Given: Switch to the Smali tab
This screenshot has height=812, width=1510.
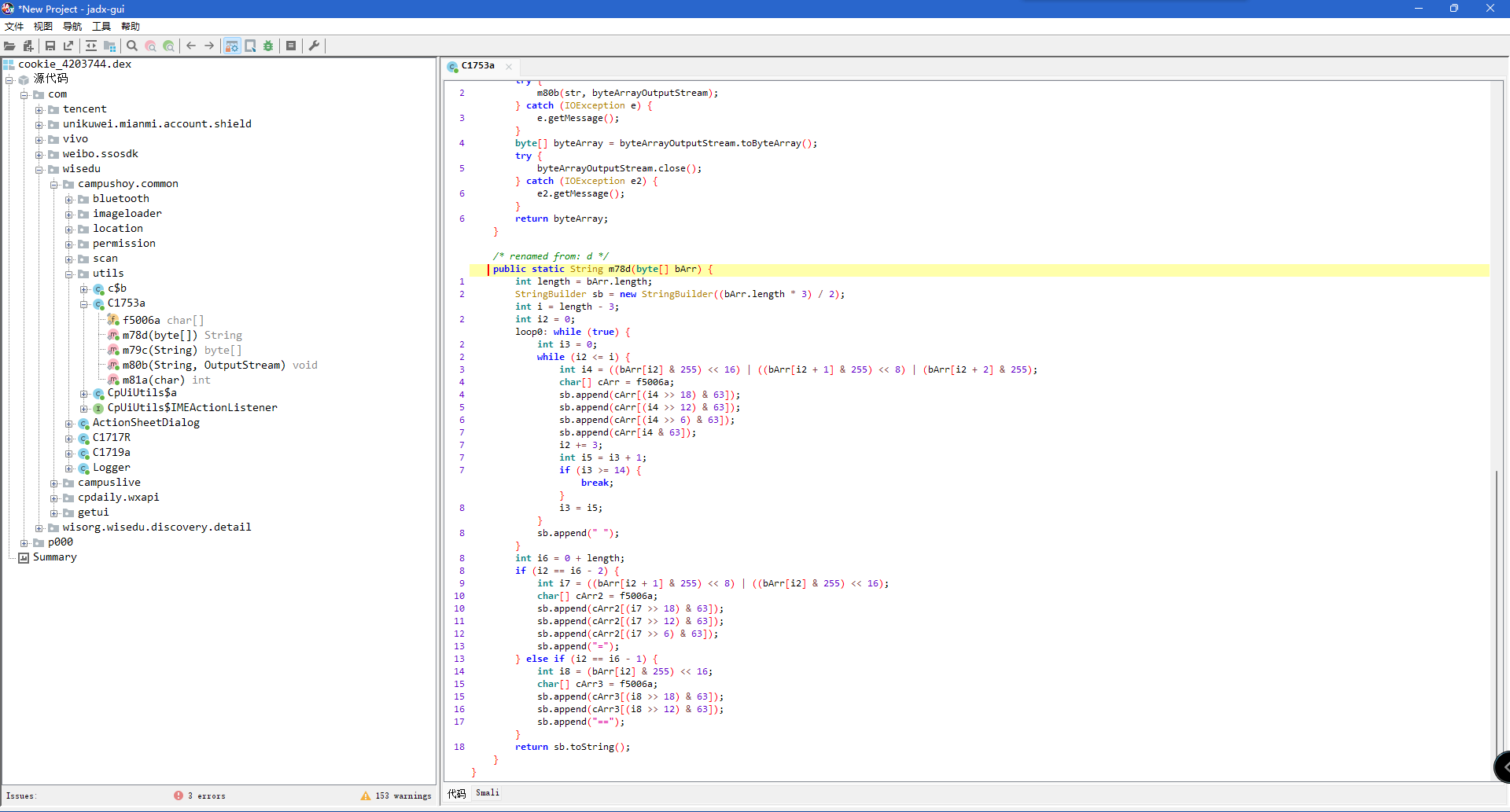Looking at the screenshot, I should [x=488, y=792].
